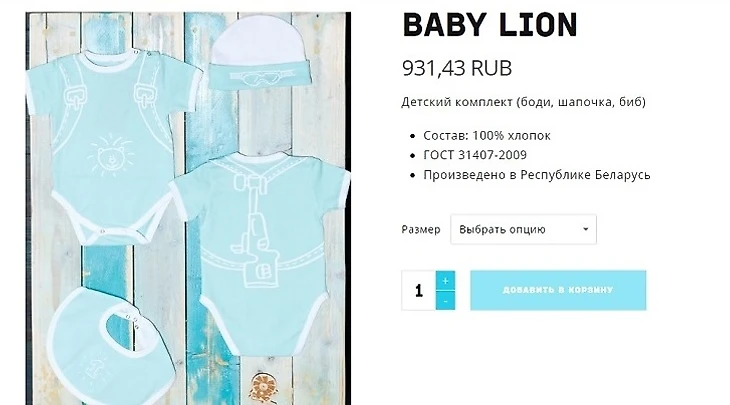Click the white baby hat in photo
Screen dimensions: 730x405
pos(258,53)
